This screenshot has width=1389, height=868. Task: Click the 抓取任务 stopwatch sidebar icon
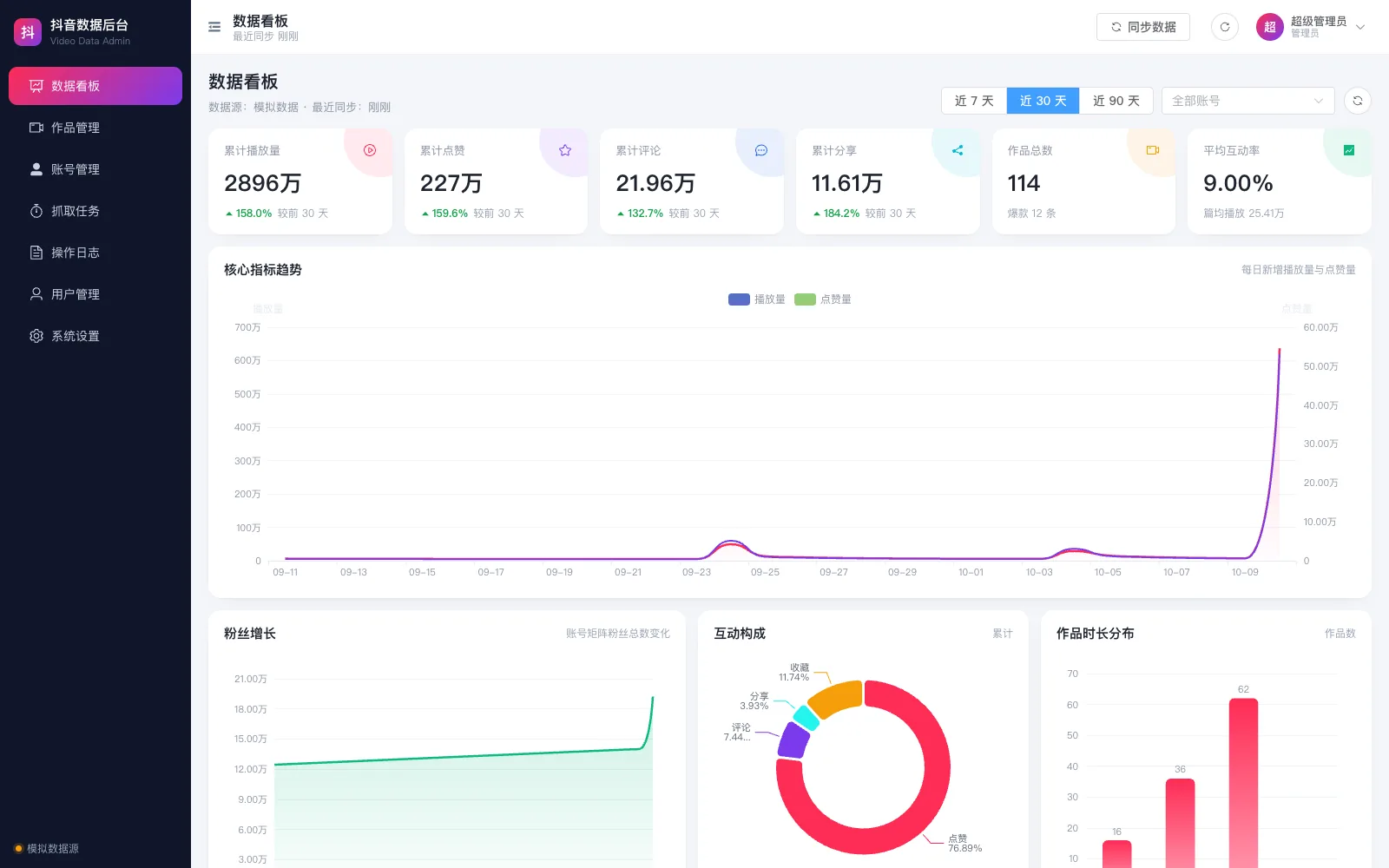pyautogui.click(x=36, y=211)
